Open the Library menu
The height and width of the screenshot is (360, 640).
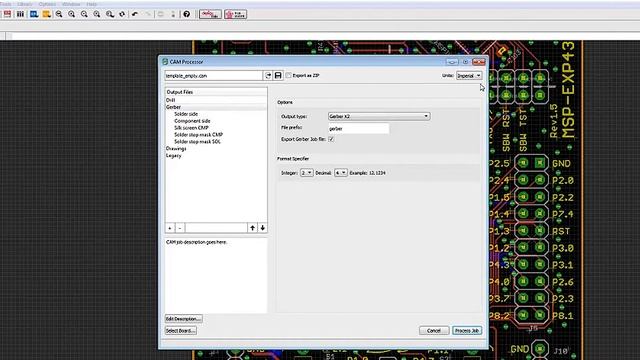pyautogui.click(x=25, y=4)
